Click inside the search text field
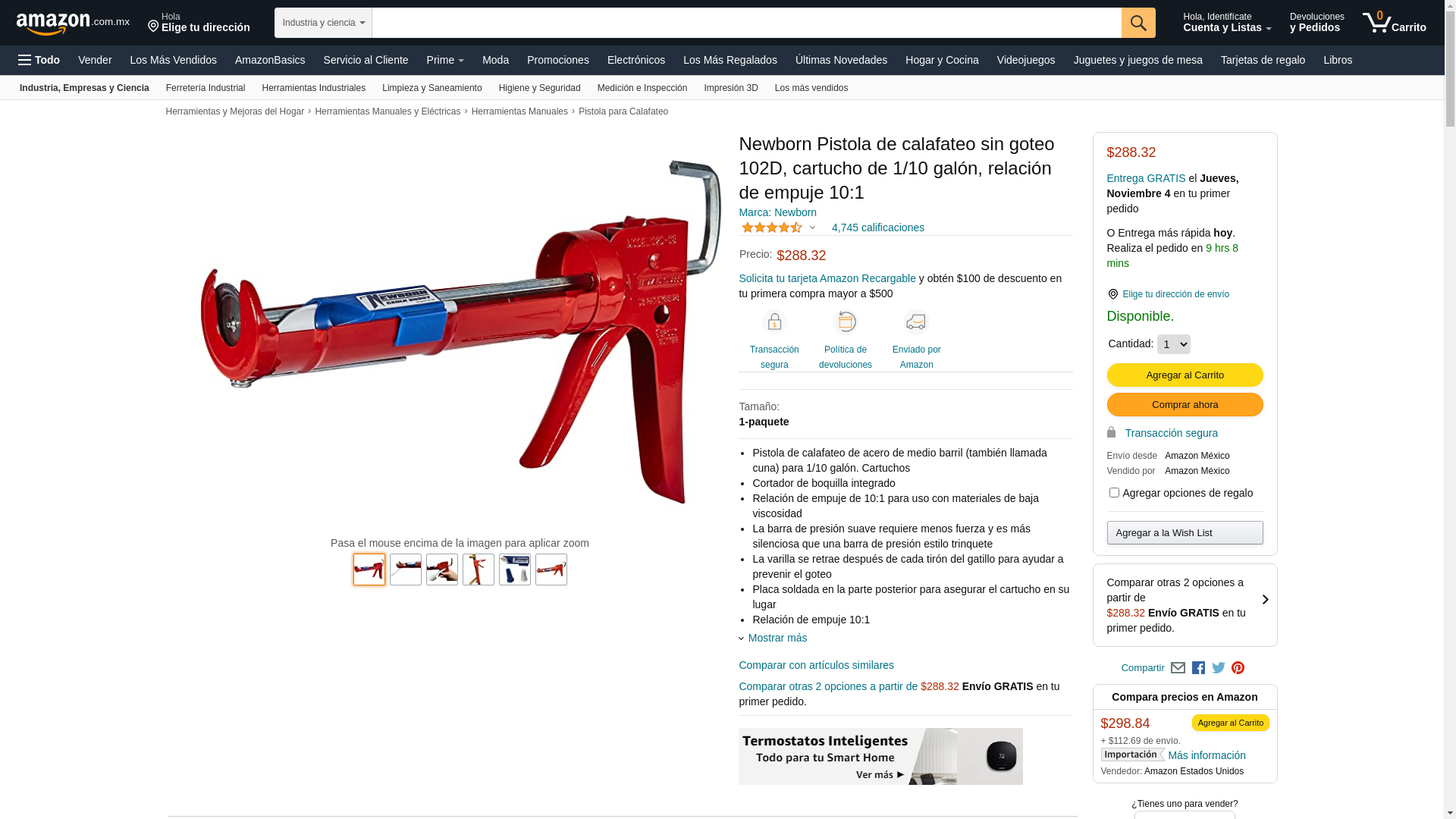The width and height of the screenshot is (1456, 819). 746,23
